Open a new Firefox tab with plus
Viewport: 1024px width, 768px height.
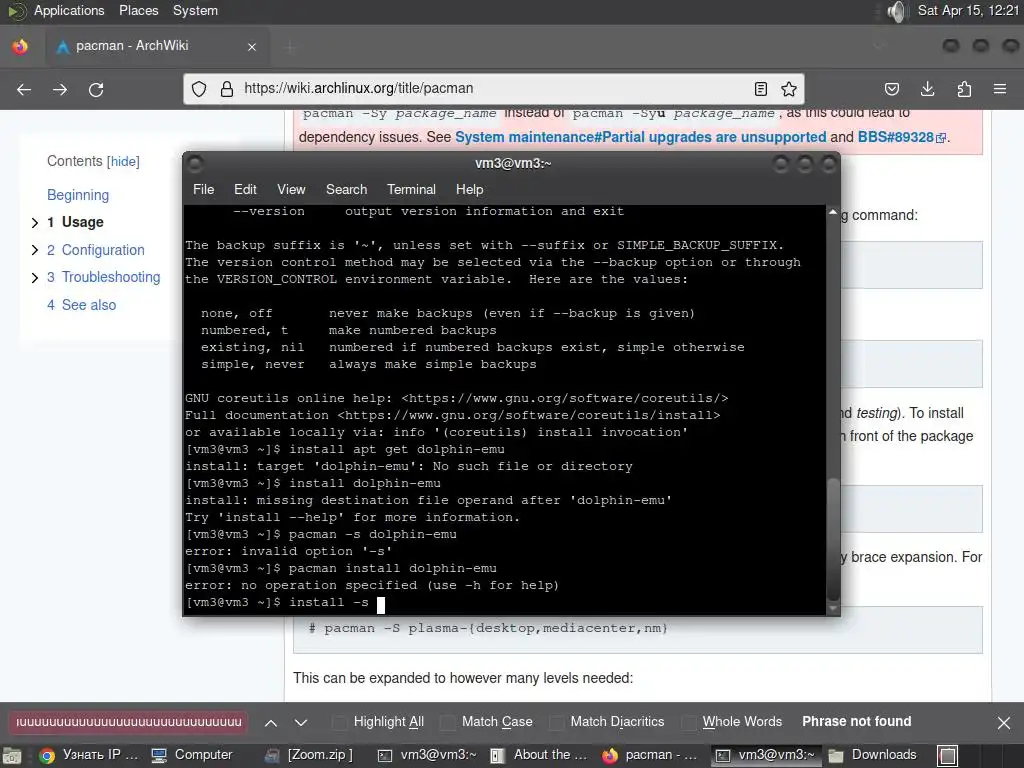coord(291,47)
